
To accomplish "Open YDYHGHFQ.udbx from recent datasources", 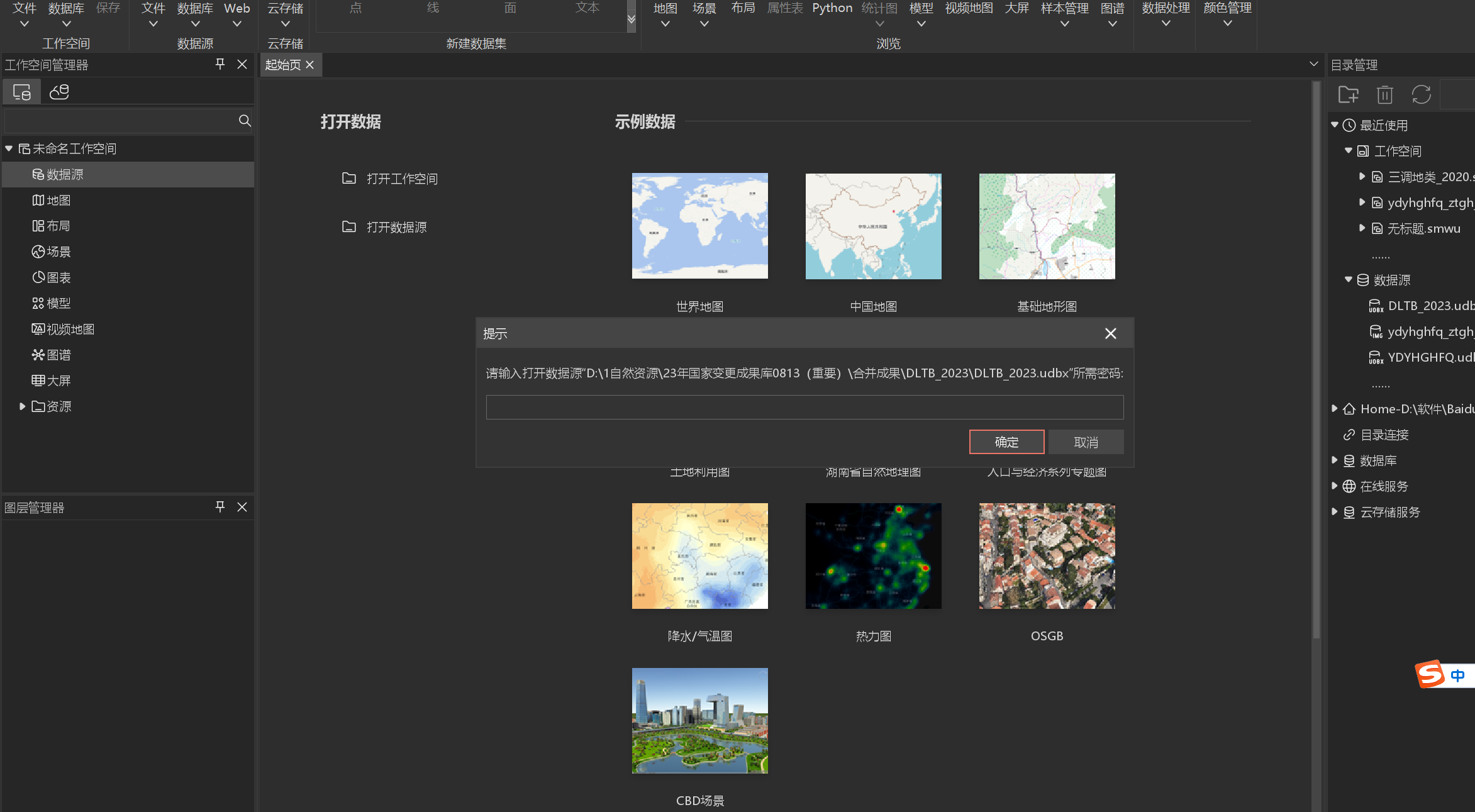I will coord(1422,357).
